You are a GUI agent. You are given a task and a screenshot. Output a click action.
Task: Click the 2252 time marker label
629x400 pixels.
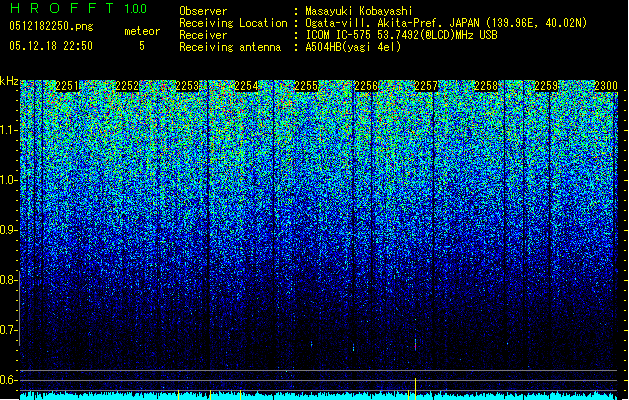coord(127,86)
